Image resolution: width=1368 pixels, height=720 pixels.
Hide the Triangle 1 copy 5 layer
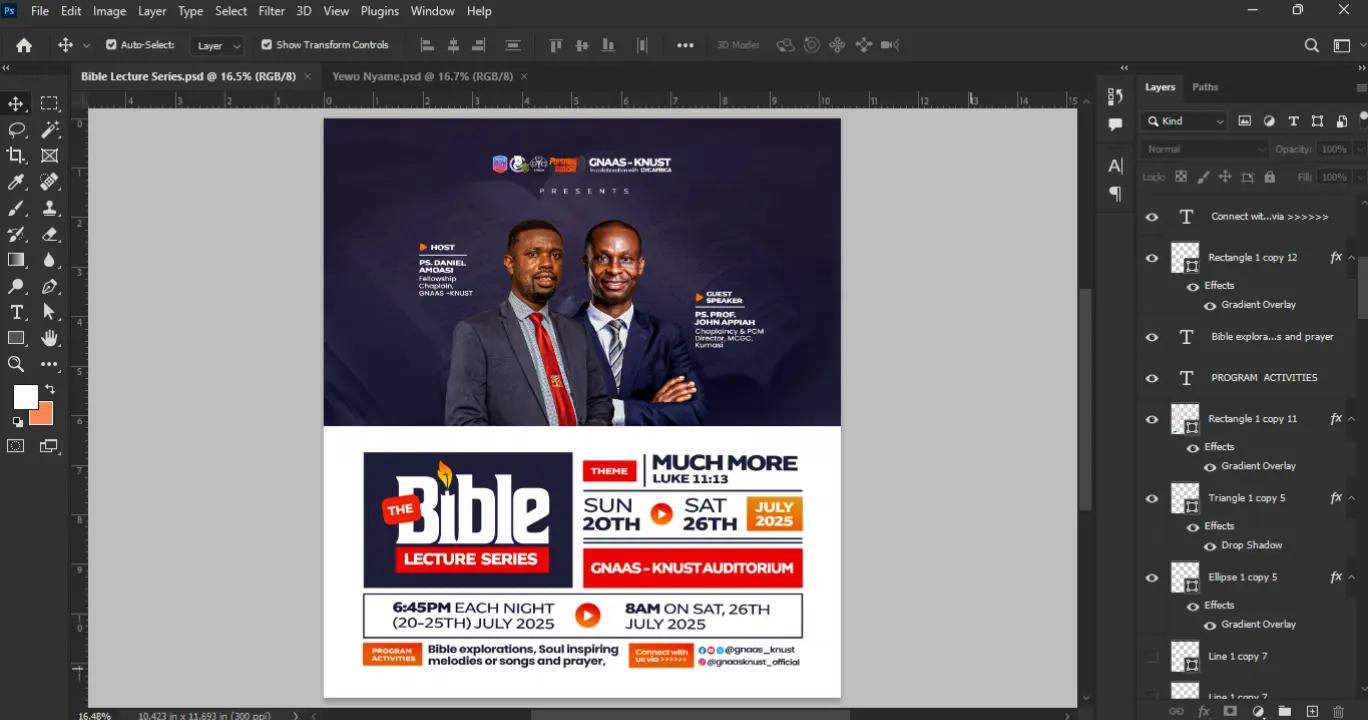coord(1152,498)
